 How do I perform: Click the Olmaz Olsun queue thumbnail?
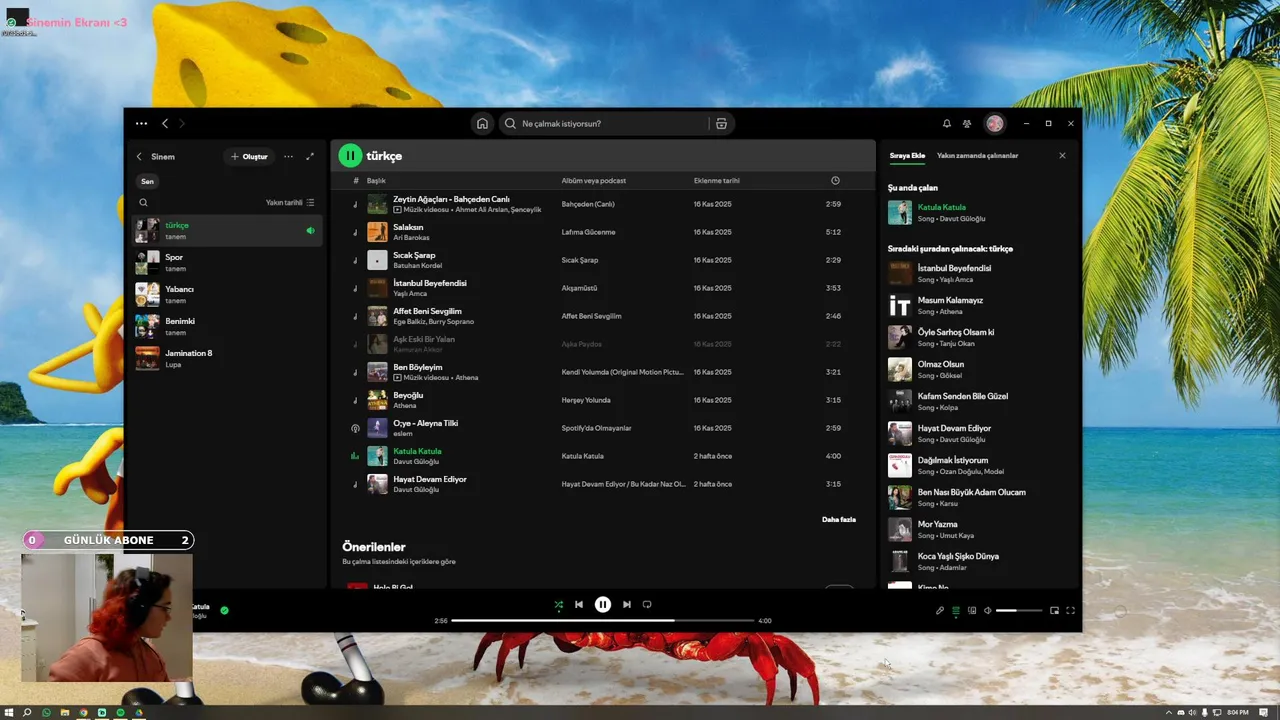pos(900,369)
